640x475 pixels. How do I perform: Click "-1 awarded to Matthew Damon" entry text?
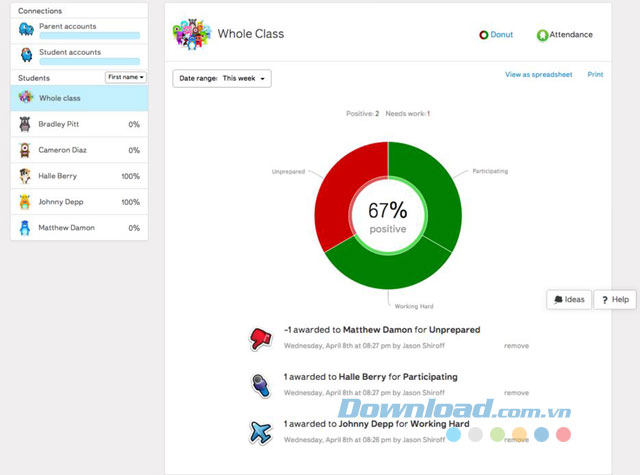(x=382, y=330)
